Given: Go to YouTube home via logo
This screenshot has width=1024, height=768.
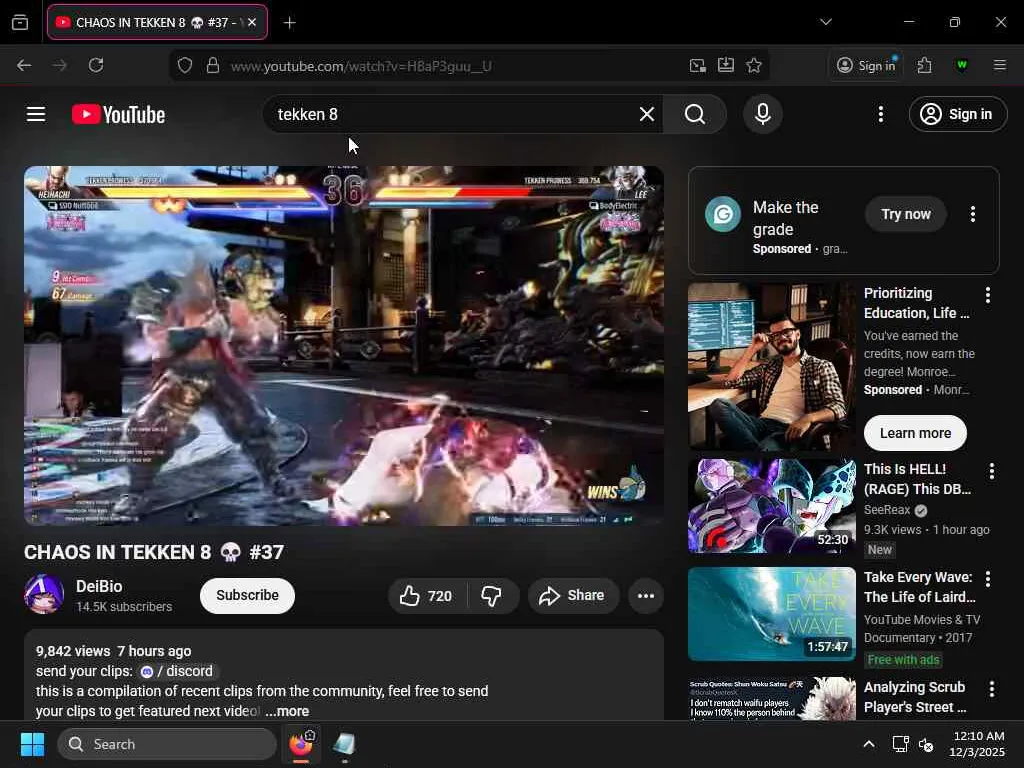Looking at the screenshot, I should click(118, 114).
